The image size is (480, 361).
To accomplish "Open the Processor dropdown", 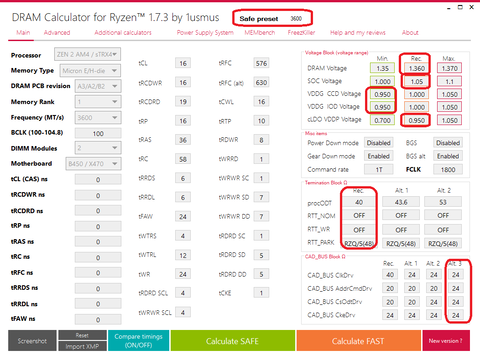I will [x=87, y=54].
